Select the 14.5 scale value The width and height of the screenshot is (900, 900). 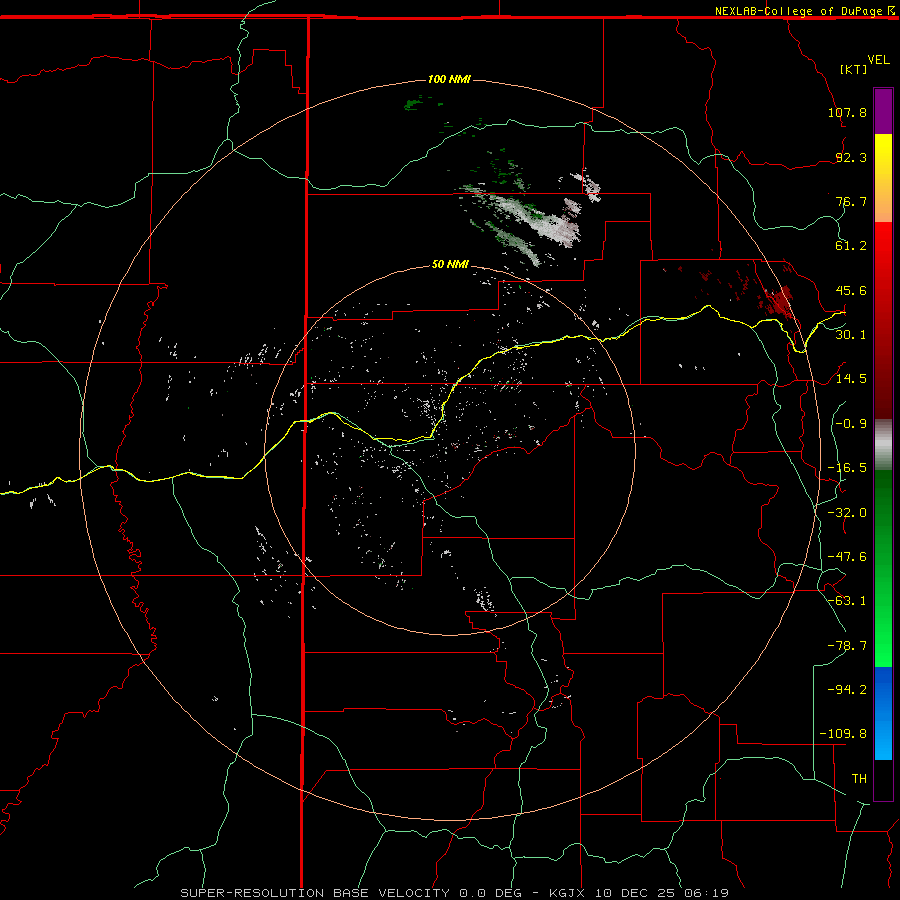point(851,379)
